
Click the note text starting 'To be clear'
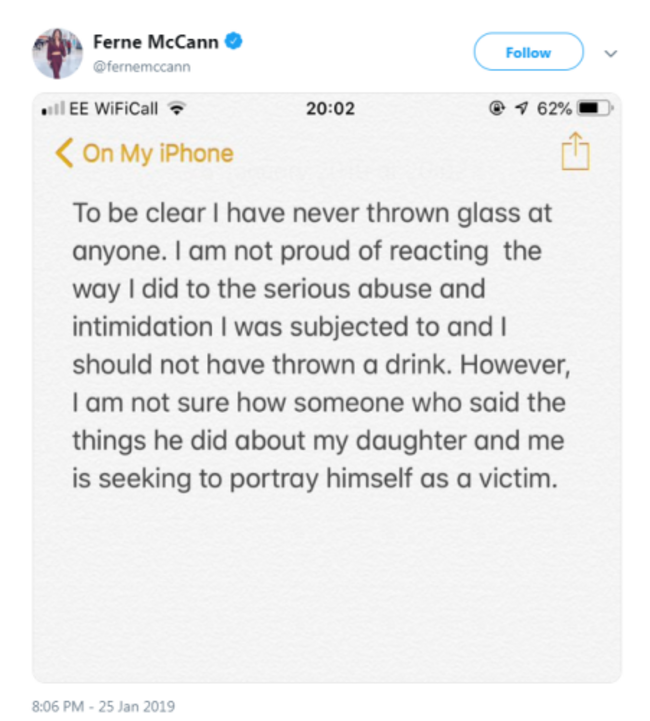[x=321, y=346]
